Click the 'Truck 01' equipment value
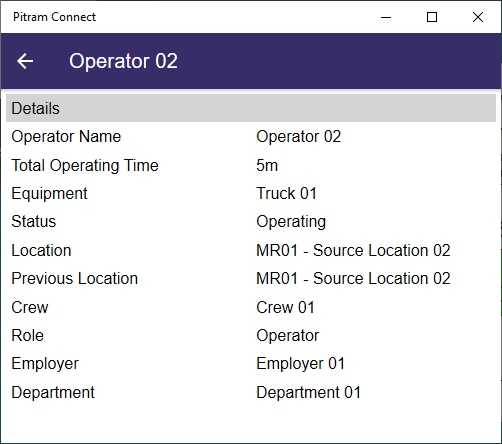502x444 pixels. point(286,194)
